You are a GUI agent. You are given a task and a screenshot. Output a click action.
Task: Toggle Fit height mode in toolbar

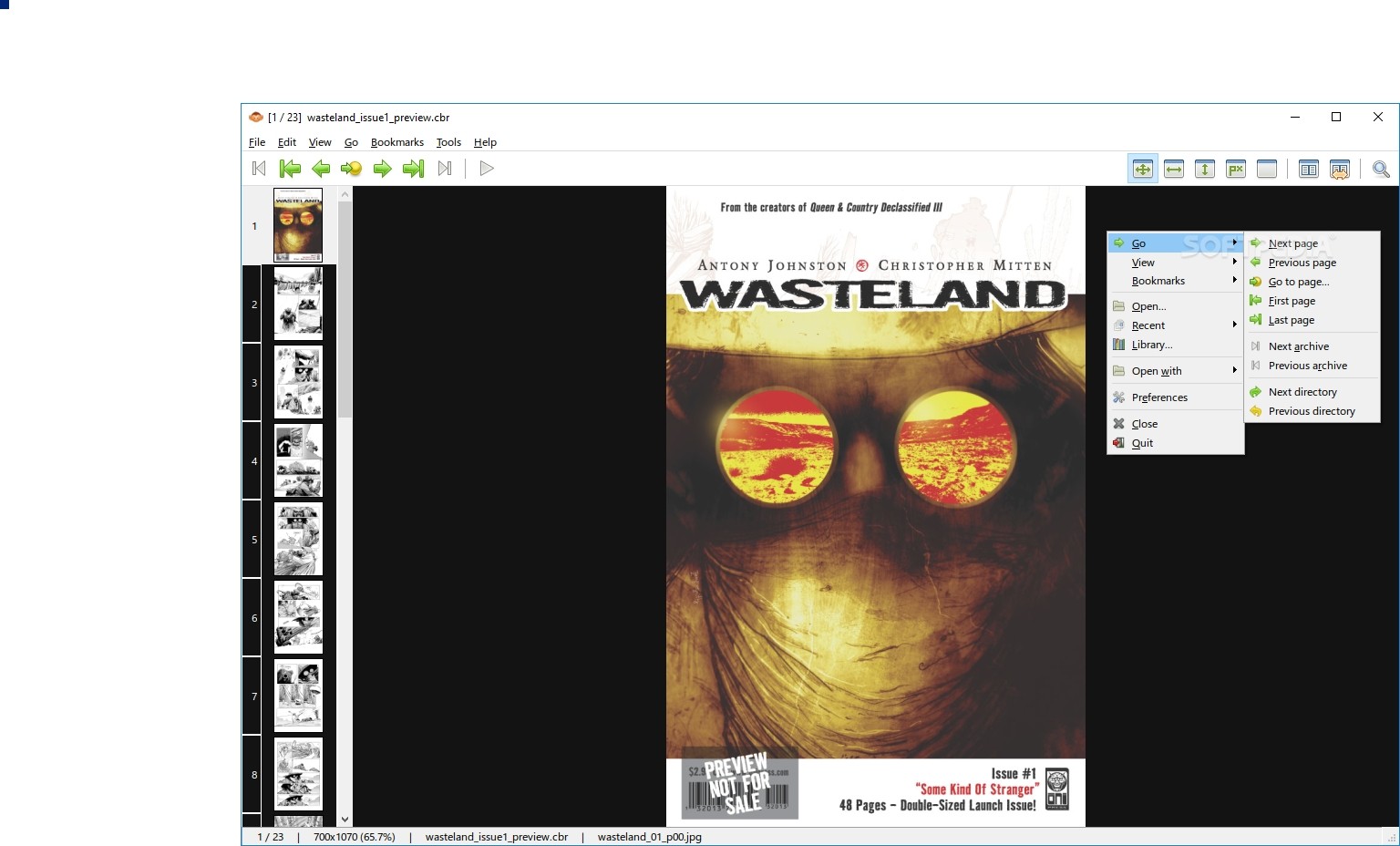point(1205,169)
